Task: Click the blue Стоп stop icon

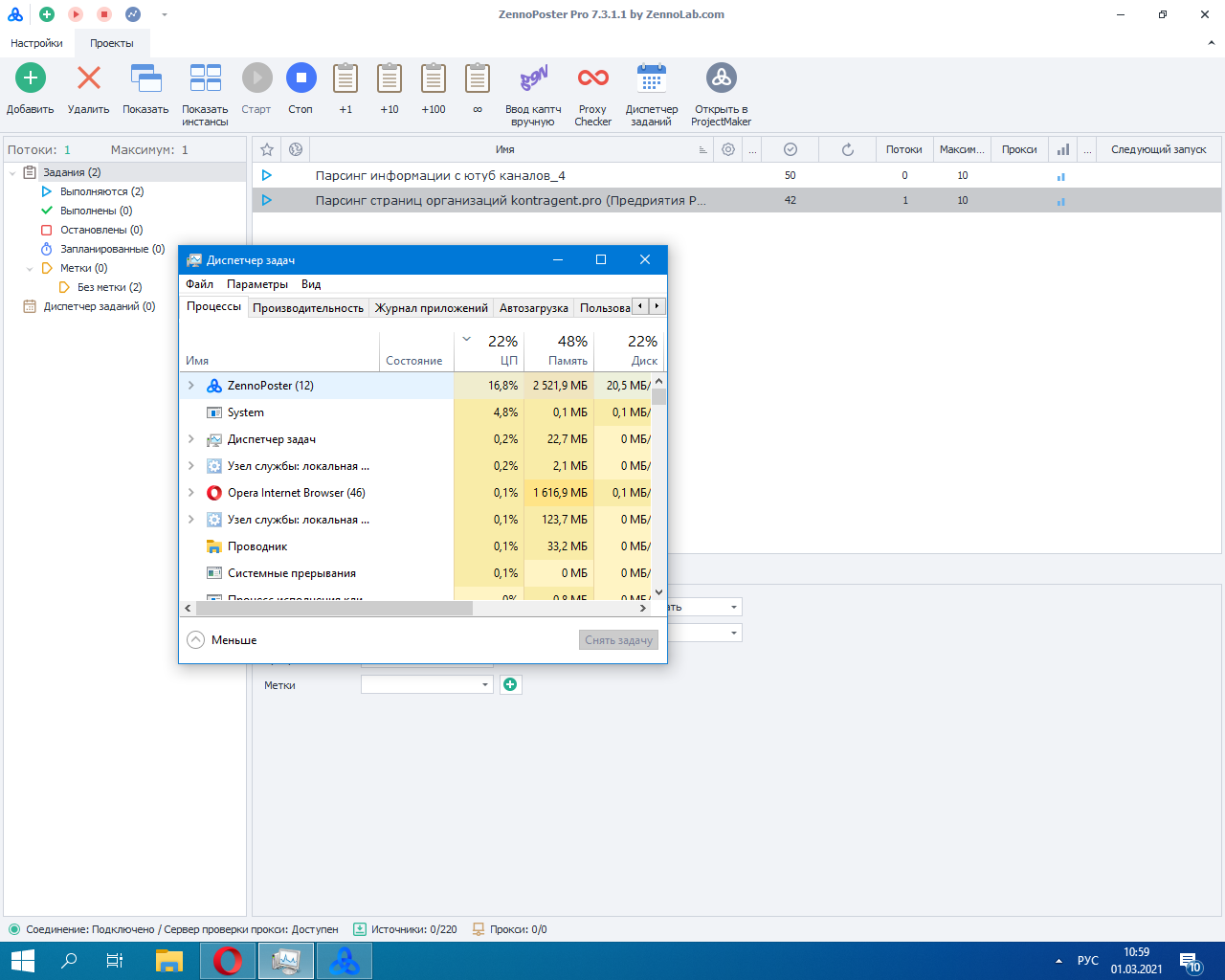Action: [x=301, y=78]
